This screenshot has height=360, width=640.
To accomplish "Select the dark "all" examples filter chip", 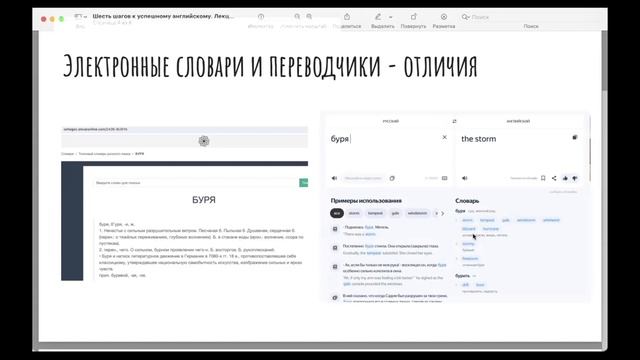I will coord(337,213).
